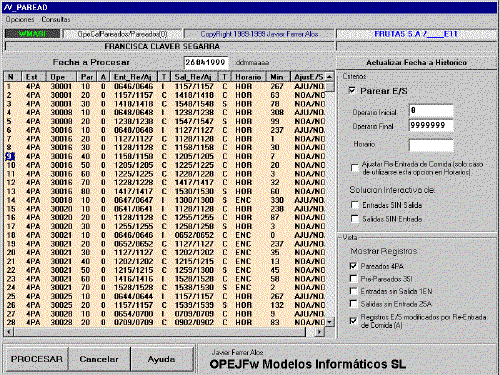The image size is (500, 375).
Task: Click the WMARI status label
Action: 32,34
